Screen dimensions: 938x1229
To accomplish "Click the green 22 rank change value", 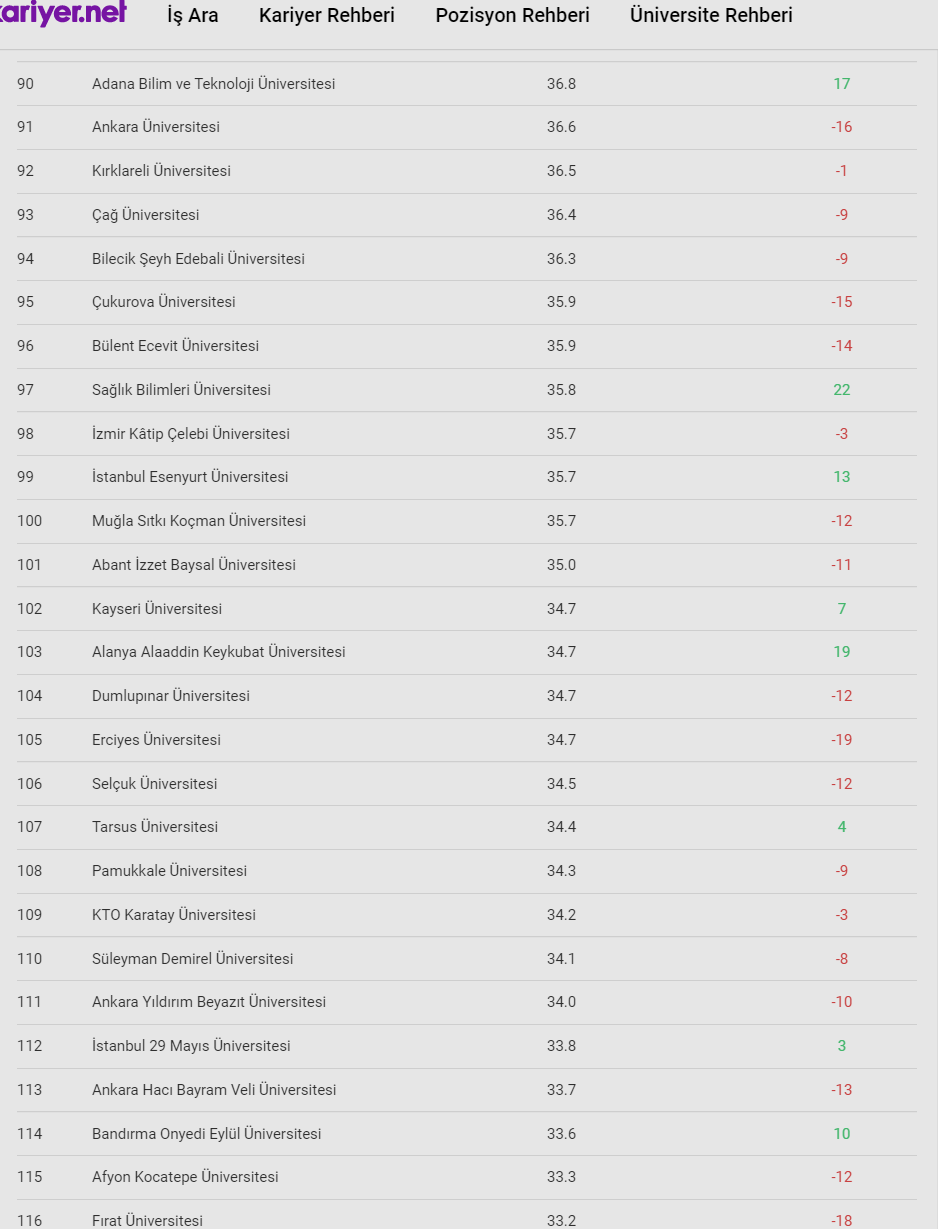I will point(842,390).
